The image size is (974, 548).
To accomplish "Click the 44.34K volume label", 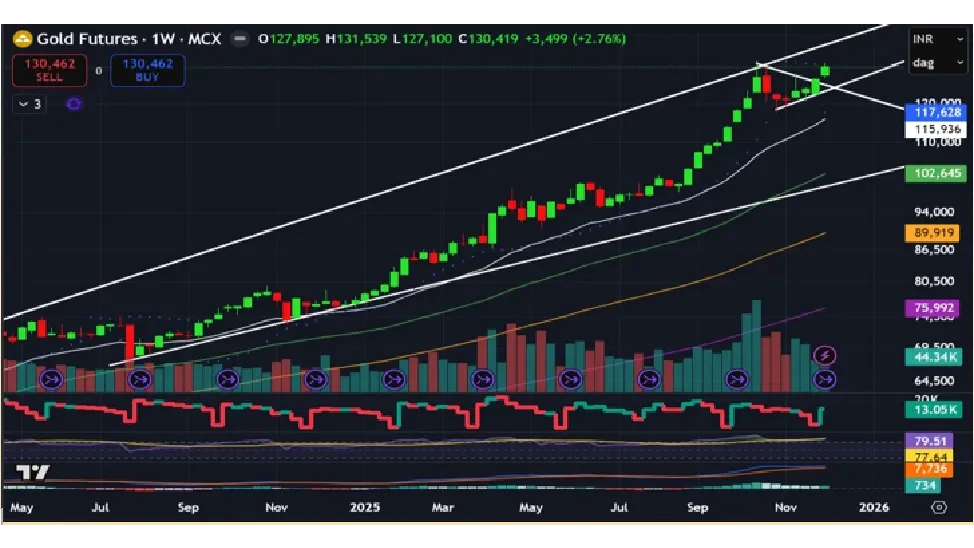I will click(x=933, y=357).
